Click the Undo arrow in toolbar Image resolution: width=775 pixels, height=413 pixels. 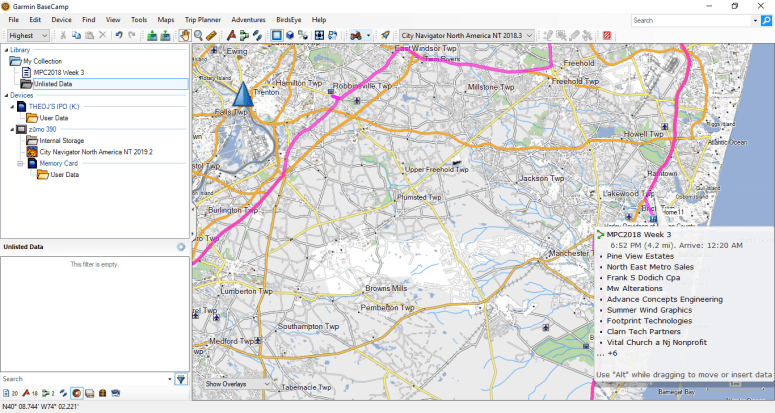119,35
